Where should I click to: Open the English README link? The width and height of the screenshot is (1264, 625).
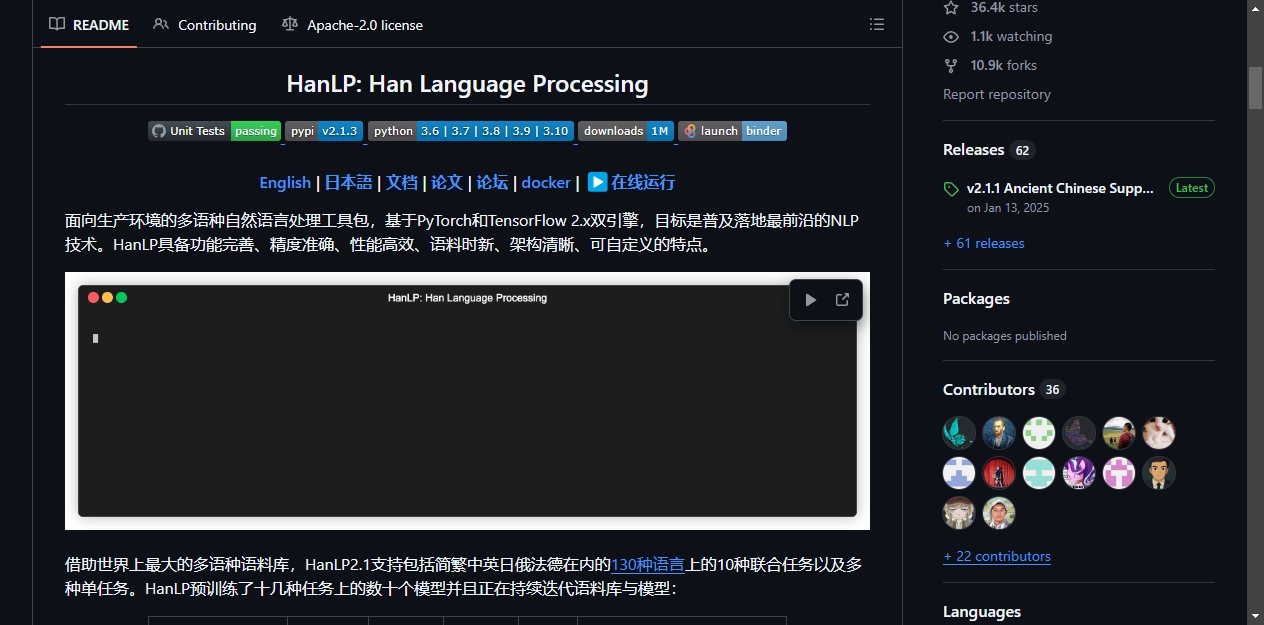coord(285,182)
